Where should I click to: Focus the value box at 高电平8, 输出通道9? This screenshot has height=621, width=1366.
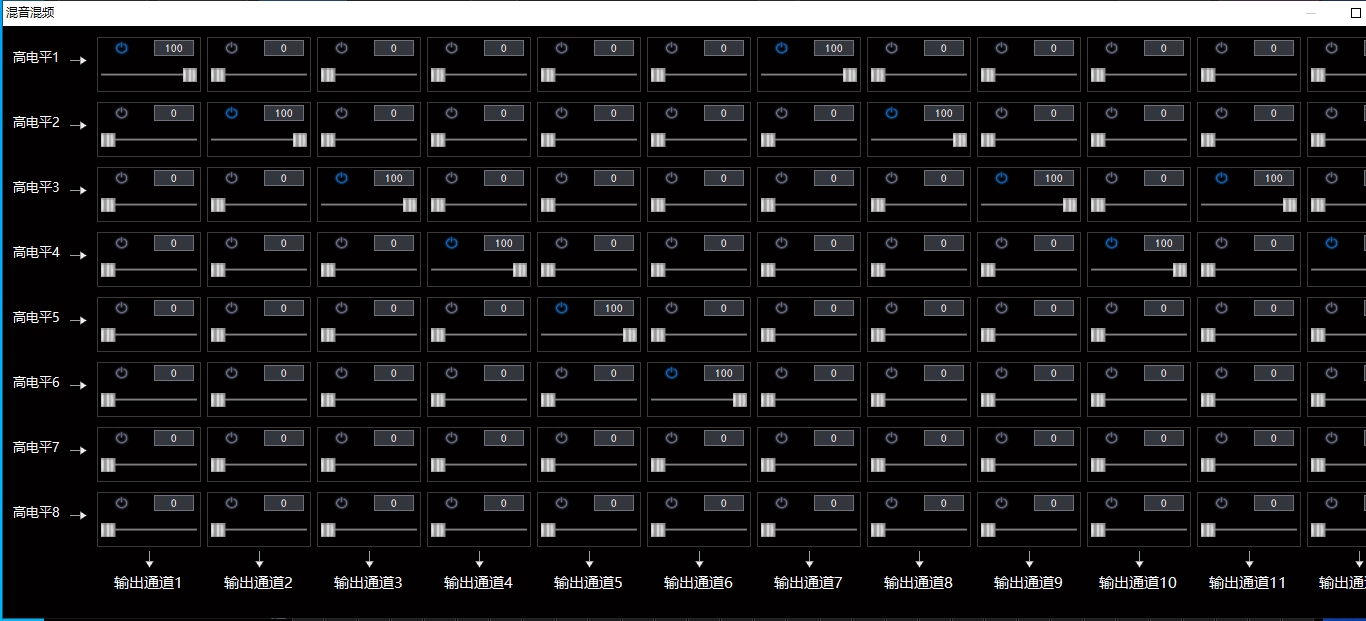point(1054,503)
